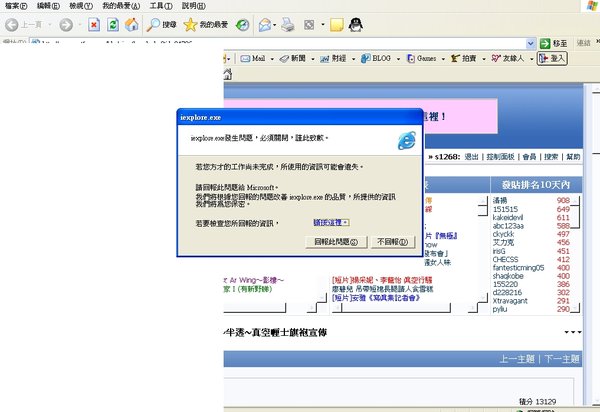Open the 說明(H) Help menu
600x412 pixels.
(194, 6)
